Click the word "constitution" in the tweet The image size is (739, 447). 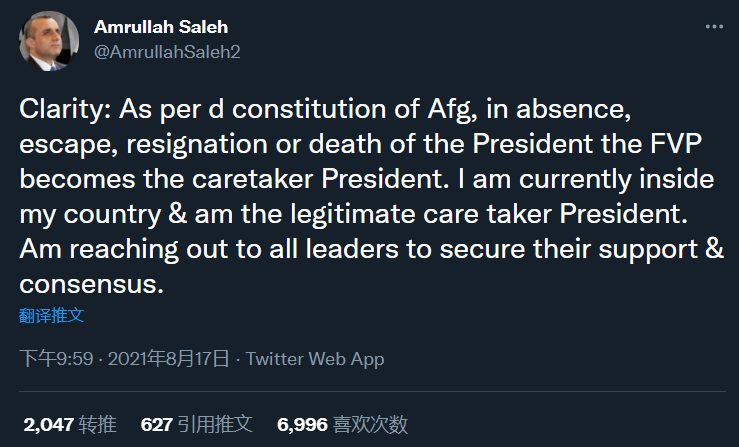point(257,109)
